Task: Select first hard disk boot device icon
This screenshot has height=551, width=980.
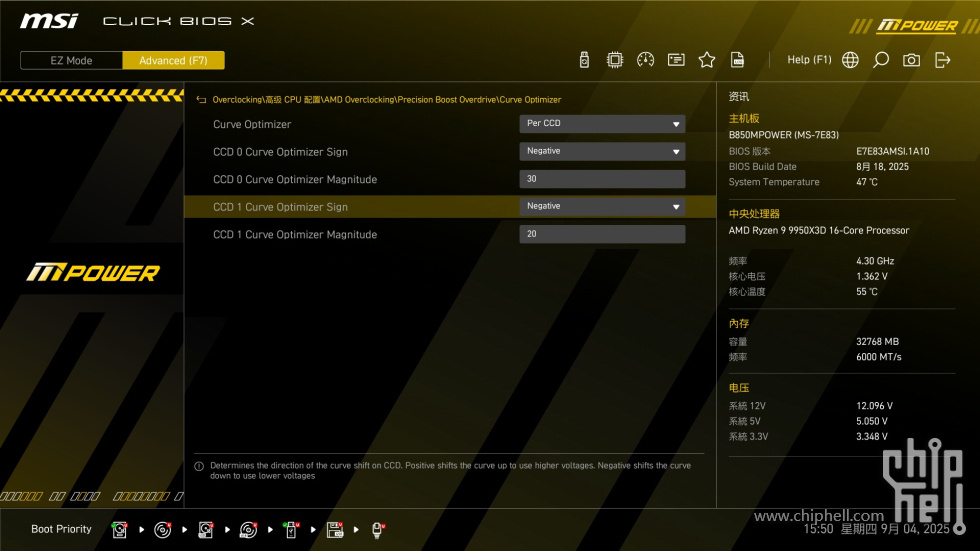Action: coord(119,530)
